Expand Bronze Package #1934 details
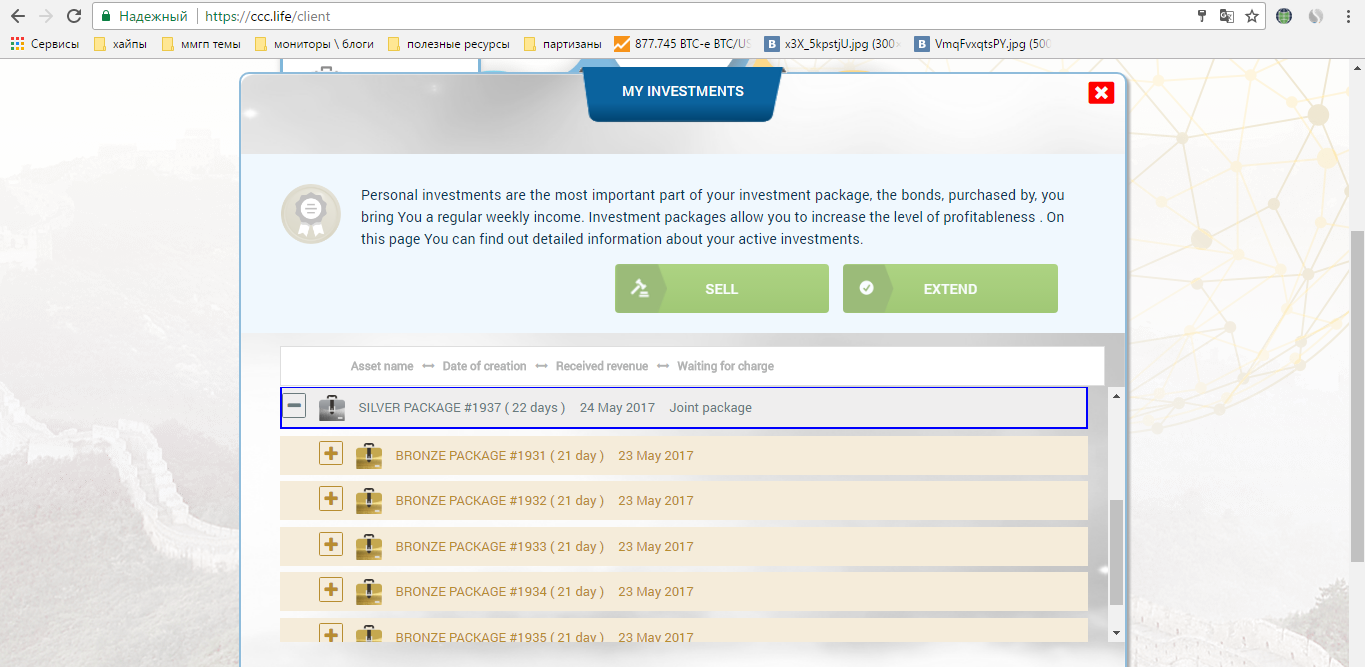This screenshot has height=667, width=1365. (331, 590)
